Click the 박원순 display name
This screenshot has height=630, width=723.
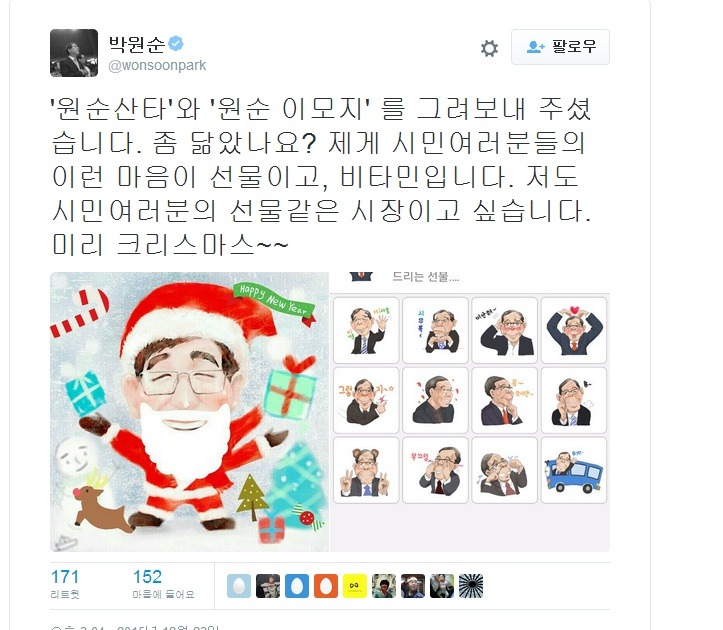pos(137,44)
